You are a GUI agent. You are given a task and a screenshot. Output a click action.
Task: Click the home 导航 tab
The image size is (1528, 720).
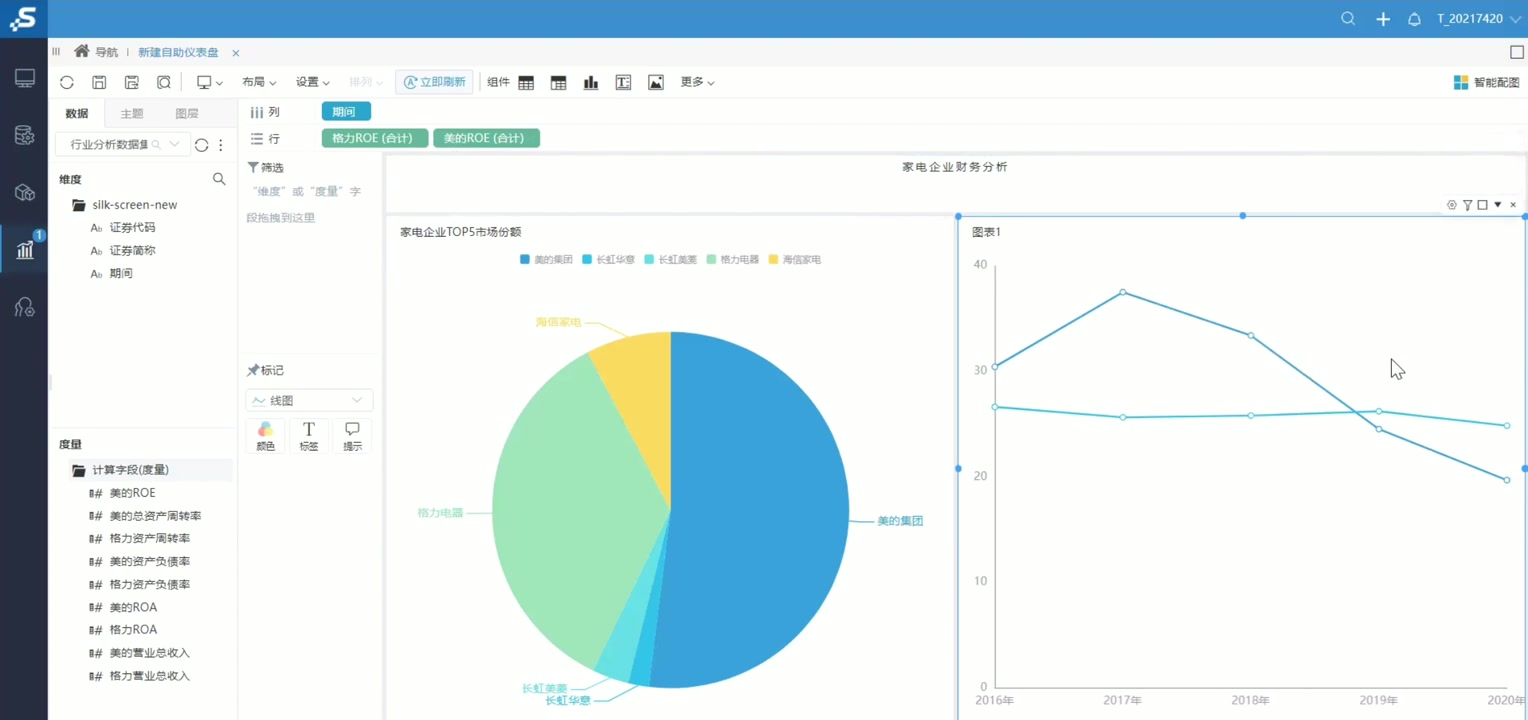point(96,52)
